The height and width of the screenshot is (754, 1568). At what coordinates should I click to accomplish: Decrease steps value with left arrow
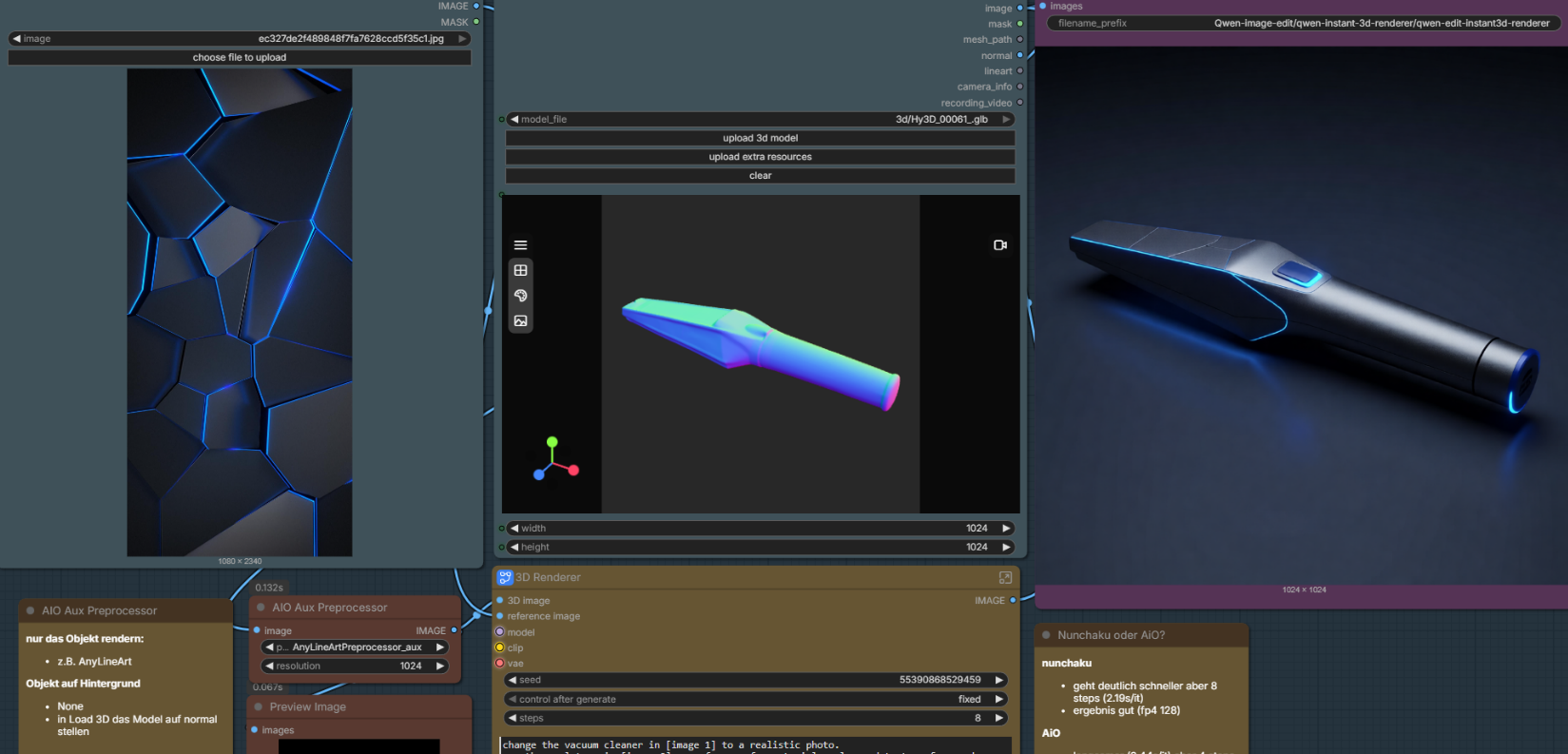[x=513, y=719]
